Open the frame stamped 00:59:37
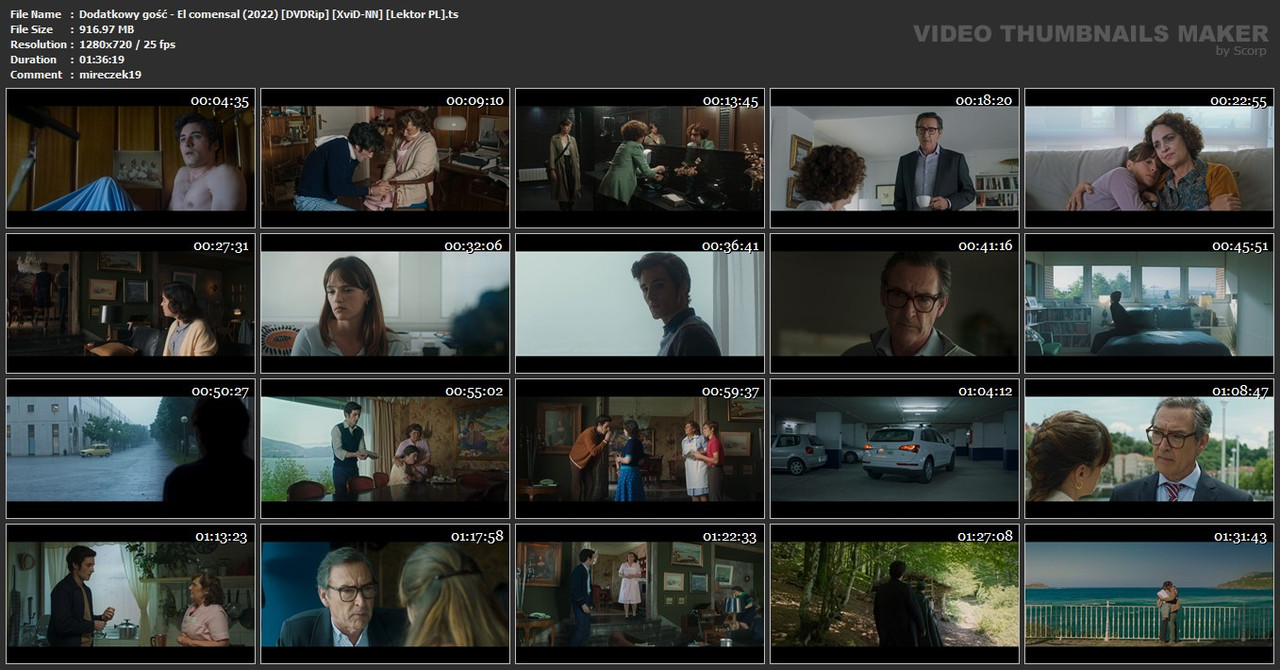 [640, 449]
